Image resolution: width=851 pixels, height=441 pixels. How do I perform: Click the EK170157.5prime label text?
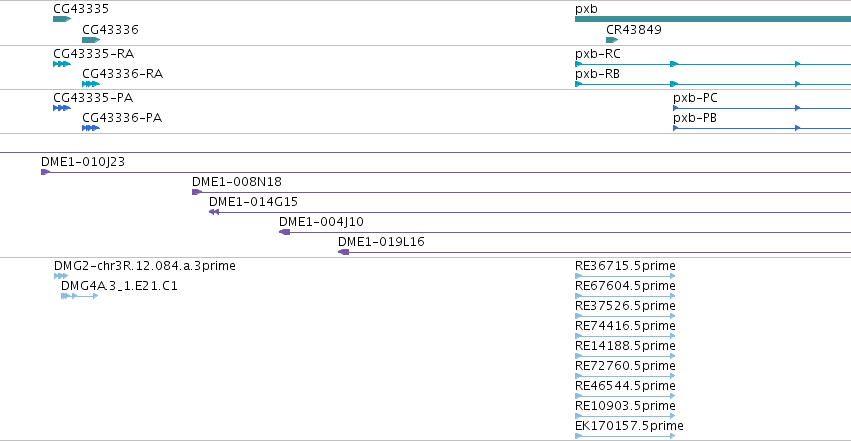[x=629, y=426]
